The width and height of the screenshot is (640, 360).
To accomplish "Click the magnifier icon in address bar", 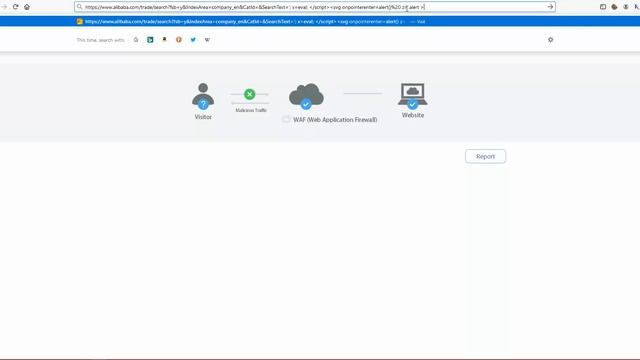I will point(80,7).
